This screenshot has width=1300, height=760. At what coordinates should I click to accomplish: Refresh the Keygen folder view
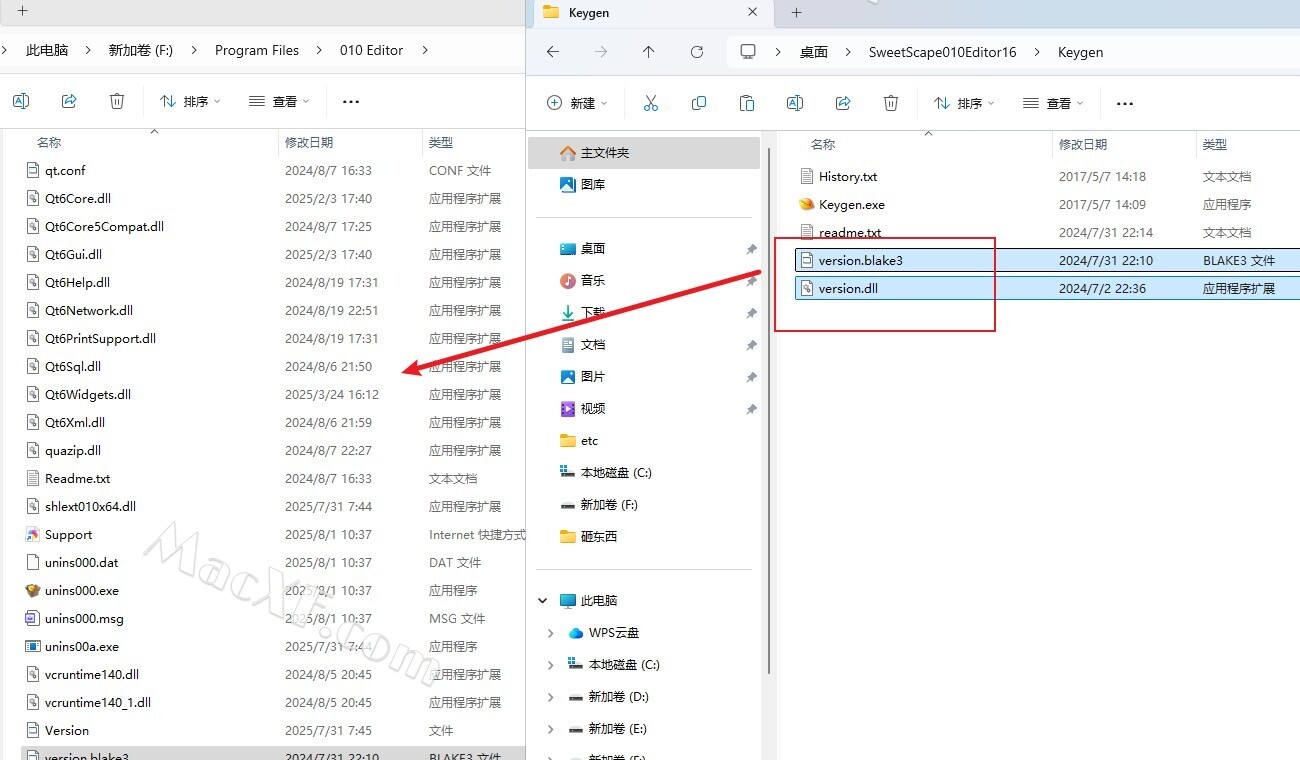tap(697, 52)
